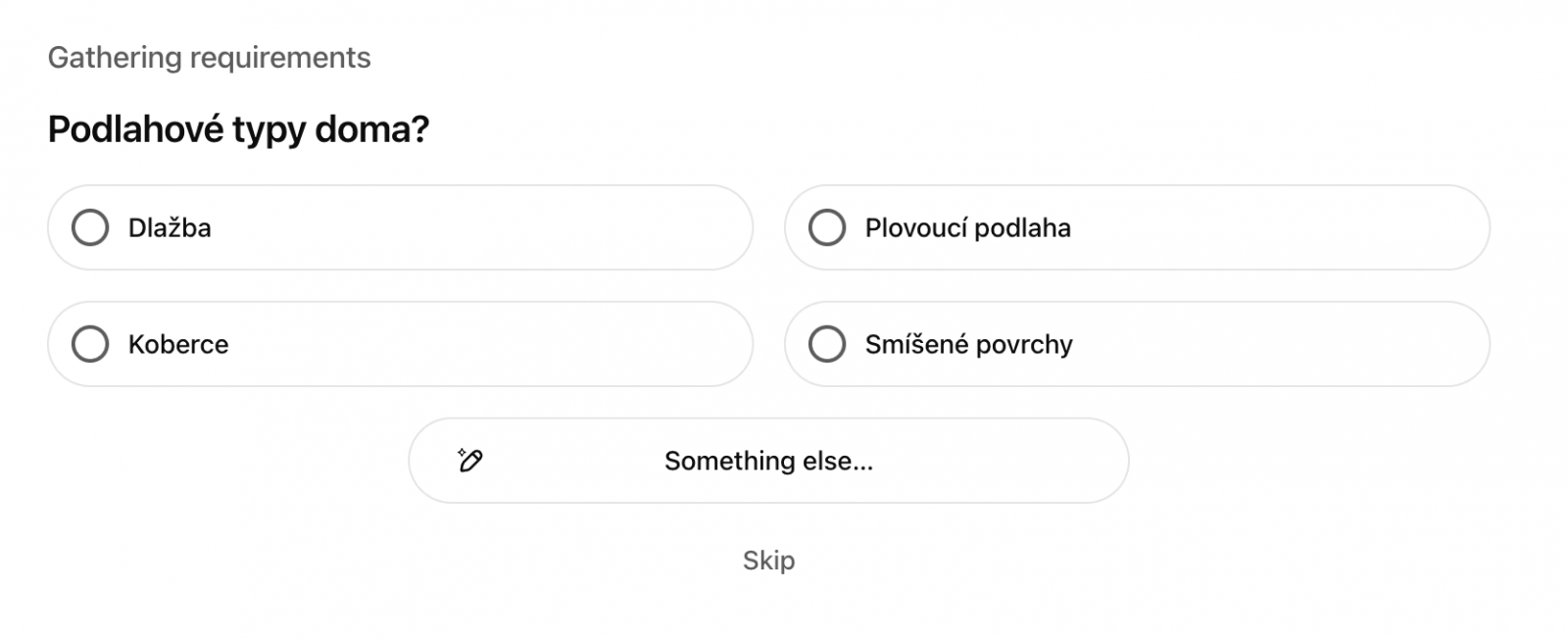Click the circle next to Koberce

91,344
